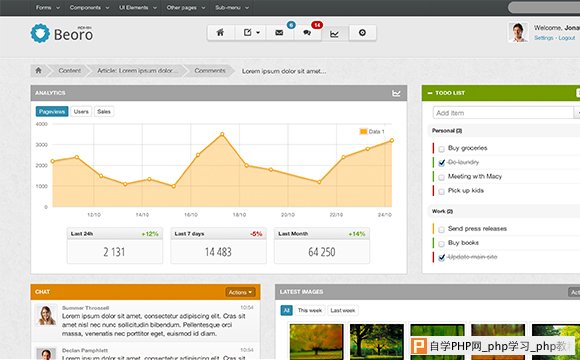Open the Settings link
Screen dimensions: 580x360
[x=543, y=38]
